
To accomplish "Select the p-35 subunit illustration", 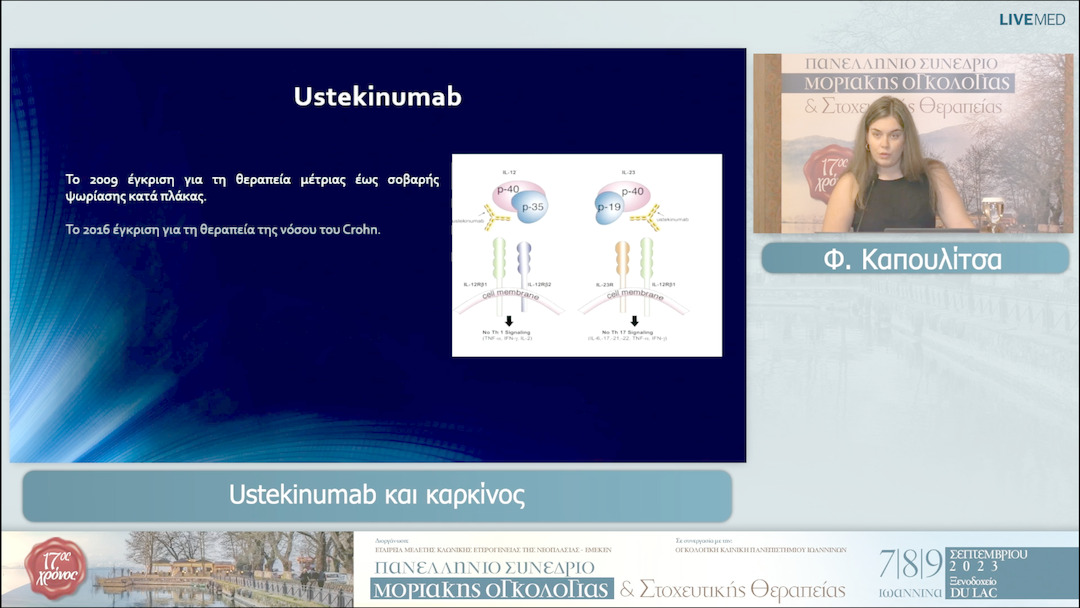I will click(533, 205).
